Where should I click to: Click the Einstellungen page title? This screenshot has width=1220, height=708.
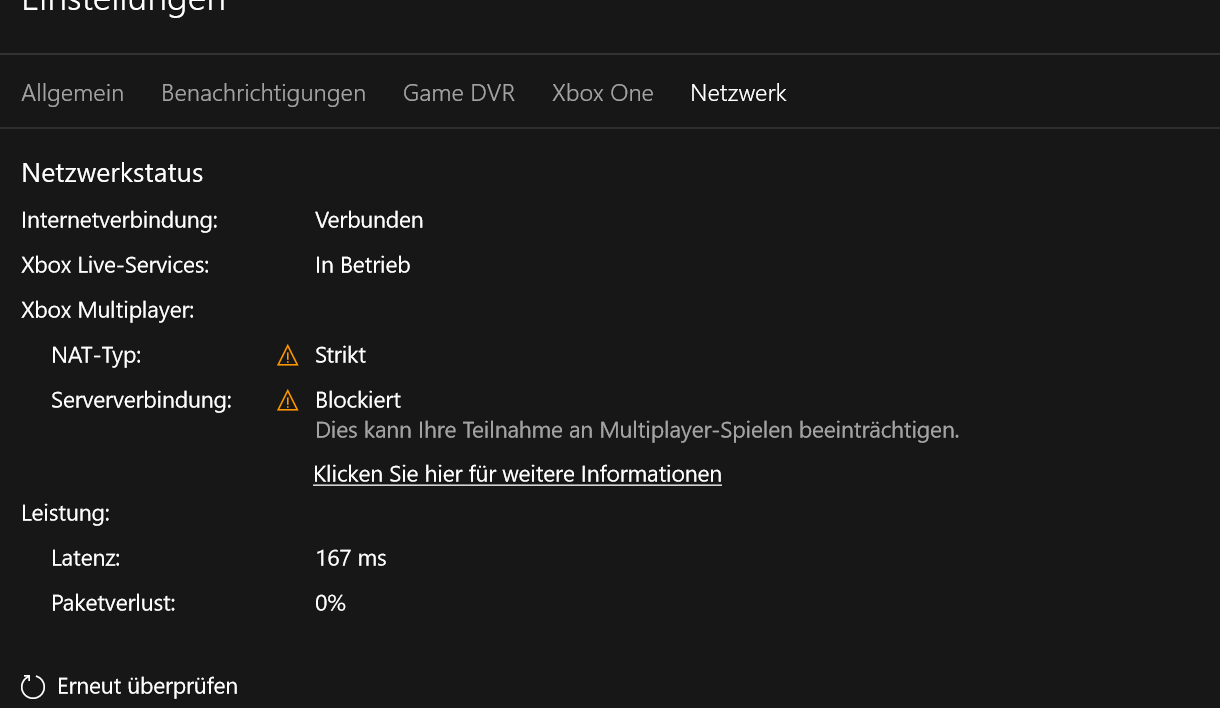coord(123,5)
